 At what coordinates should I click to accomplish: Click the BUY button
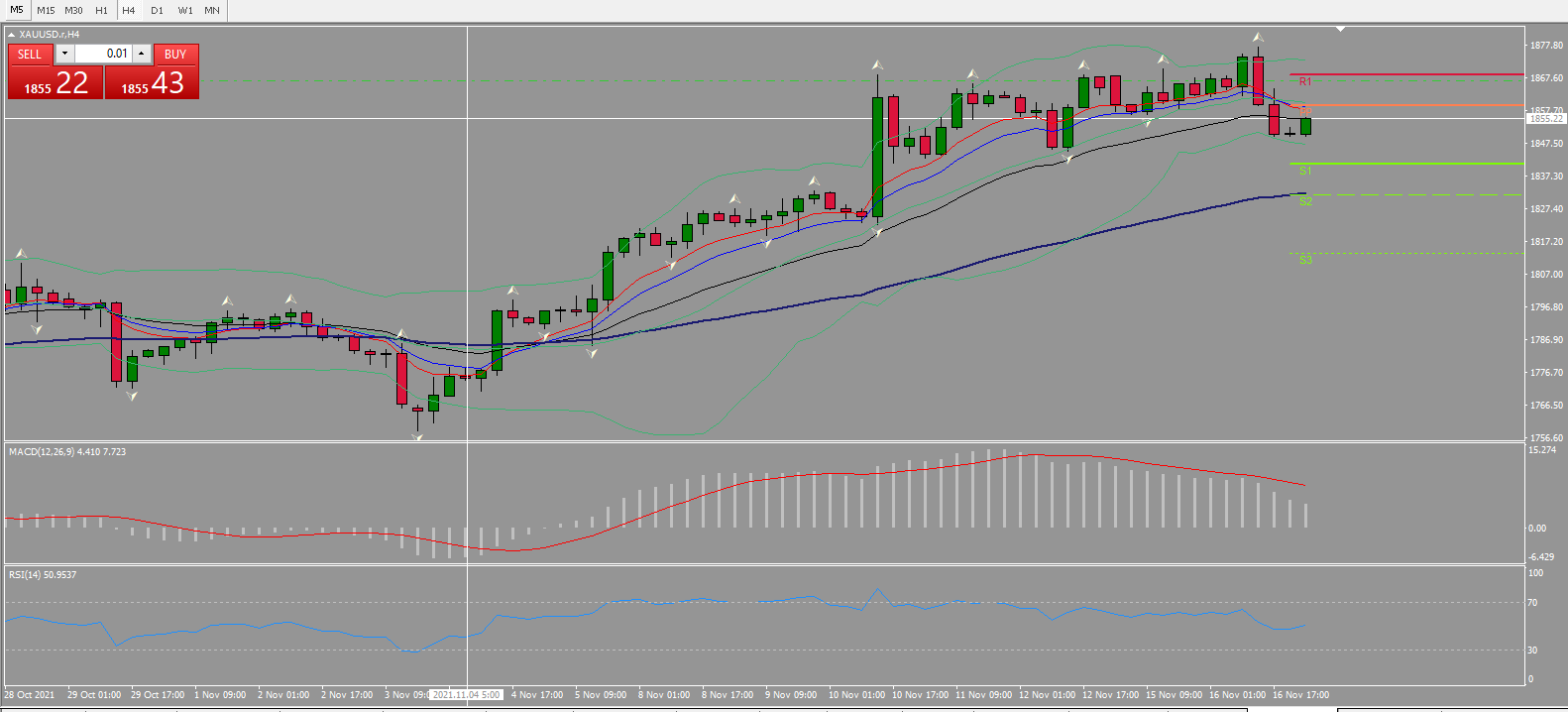tap(175, 54)
